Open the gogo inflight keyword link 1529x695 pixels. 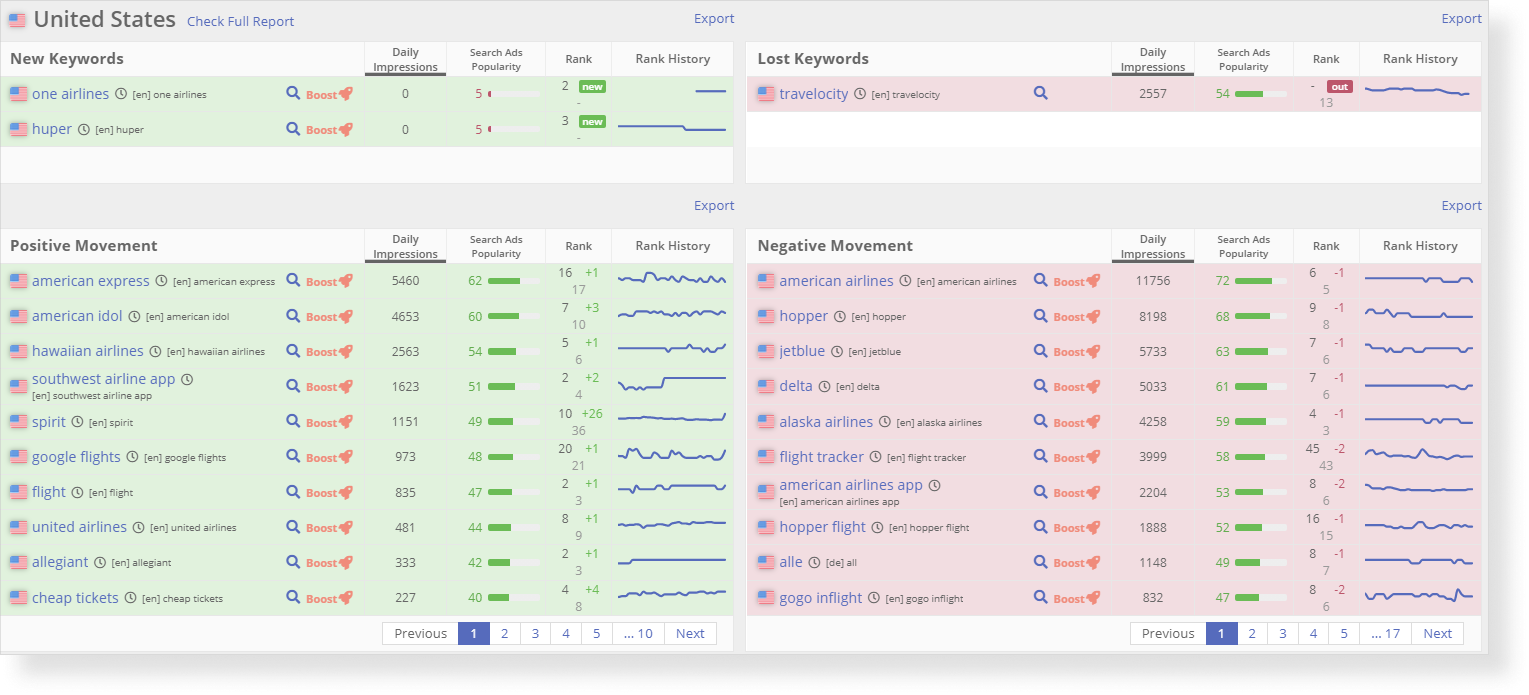820,598
